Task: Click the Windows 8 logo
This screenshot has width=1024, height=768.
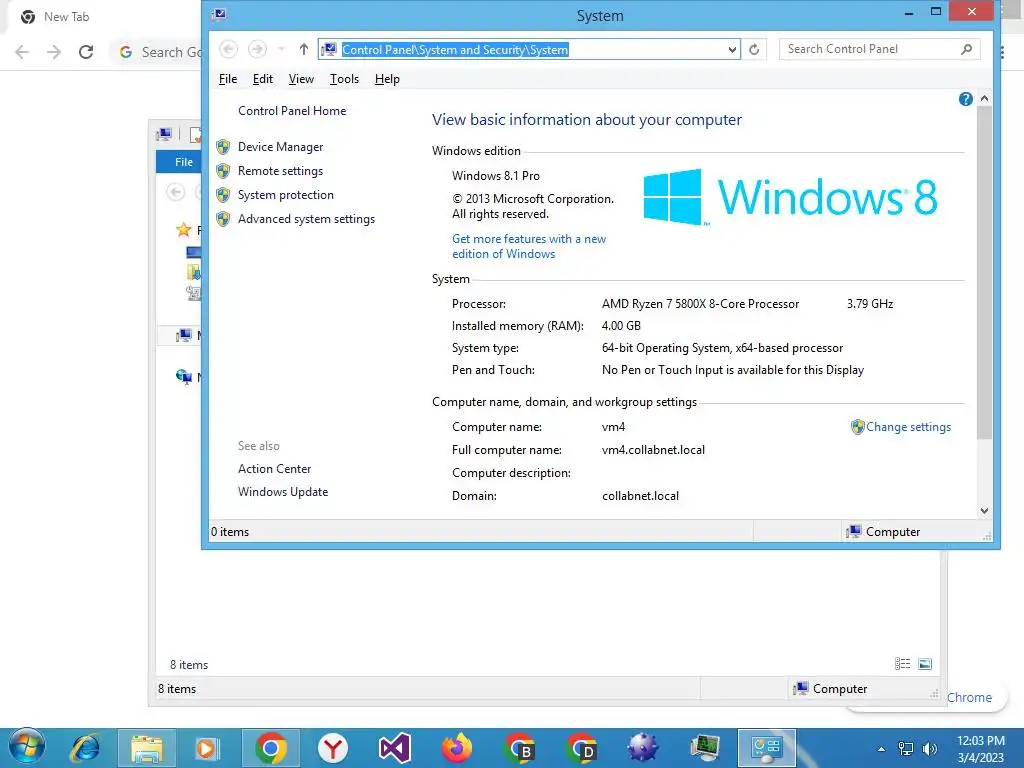Action: tap(790, 197)
